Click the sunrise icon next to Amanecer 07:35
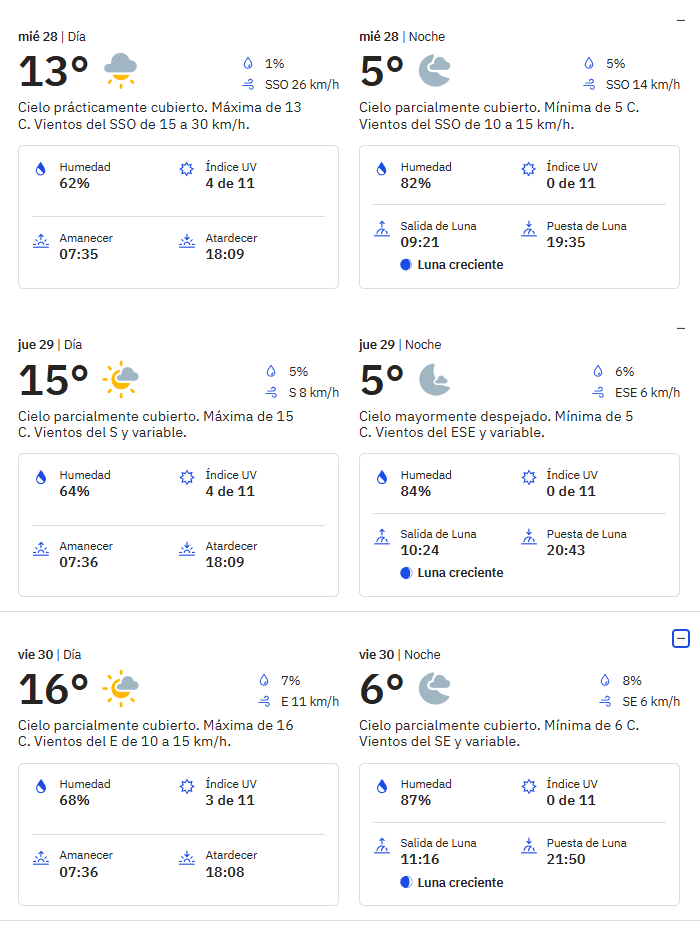Screen dimensions: 700x926 [41, 240]
